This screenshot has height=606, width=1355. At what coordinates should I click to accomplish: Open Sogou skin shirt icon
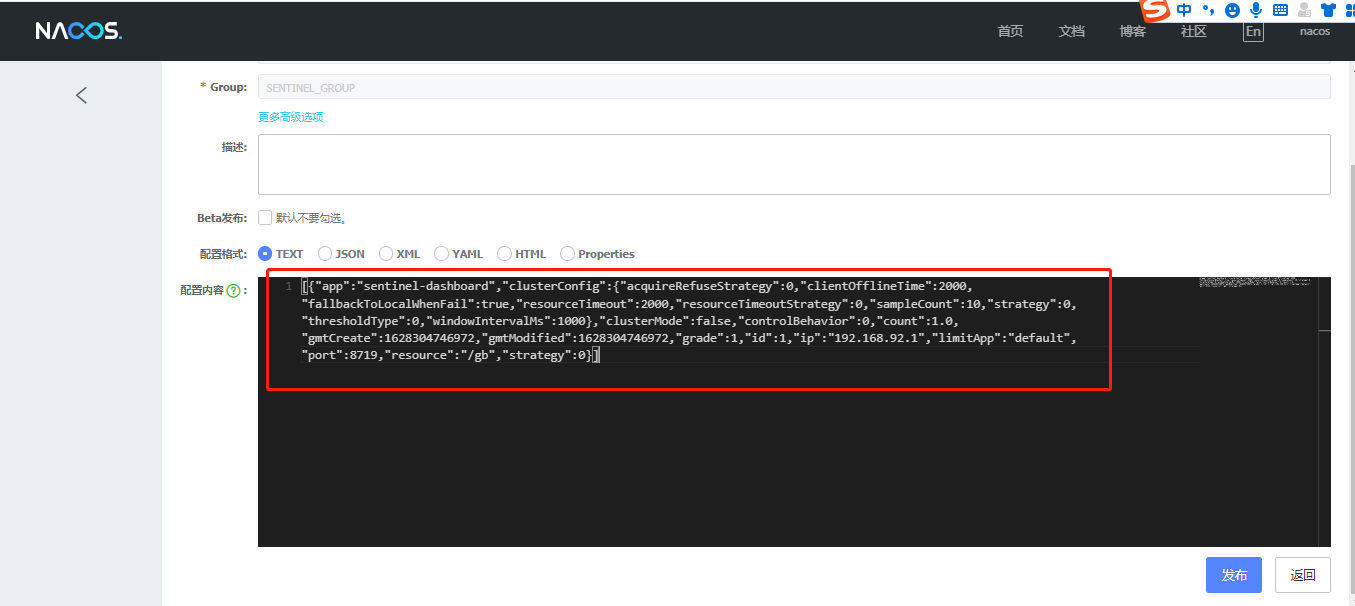(1328, 10)
